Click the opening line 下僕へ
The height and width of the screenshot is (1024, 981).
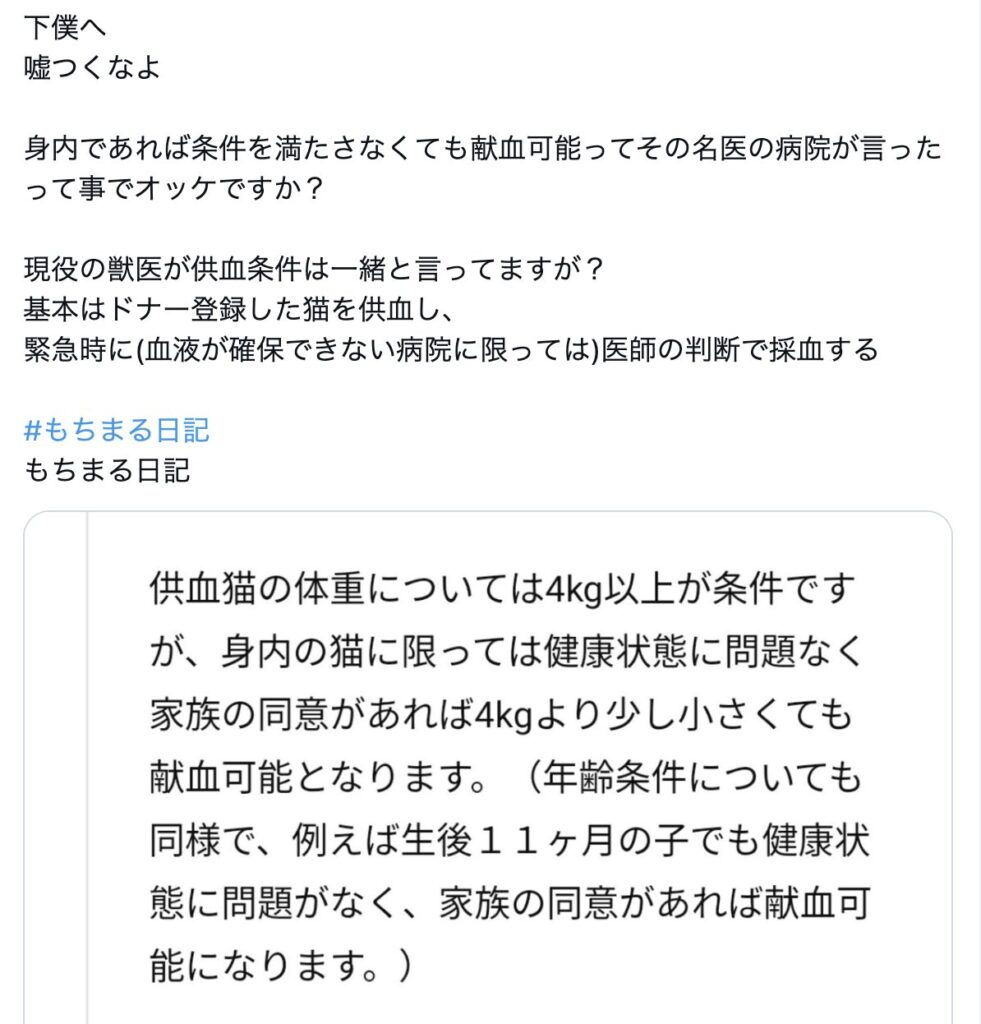(x=65, y=27)
